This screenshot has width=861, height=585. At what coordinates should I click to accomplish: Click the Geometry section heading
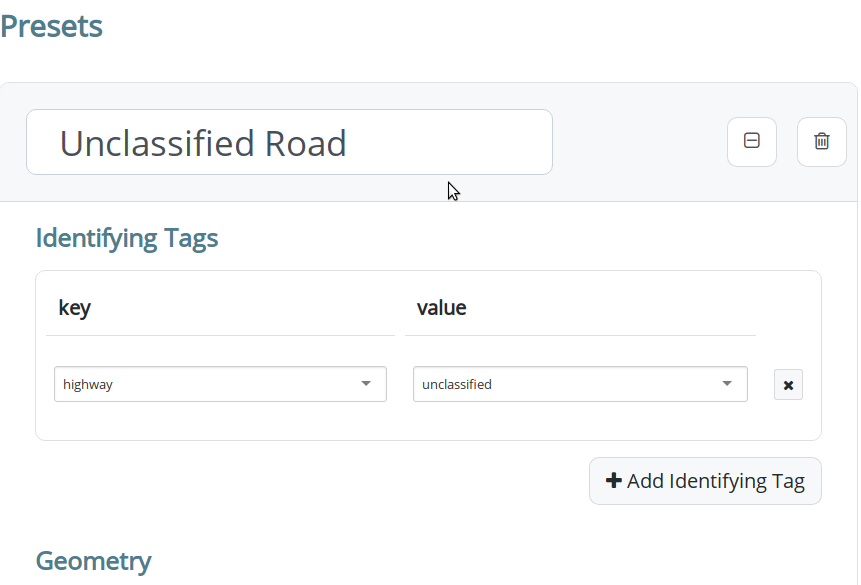coord(93,561)
